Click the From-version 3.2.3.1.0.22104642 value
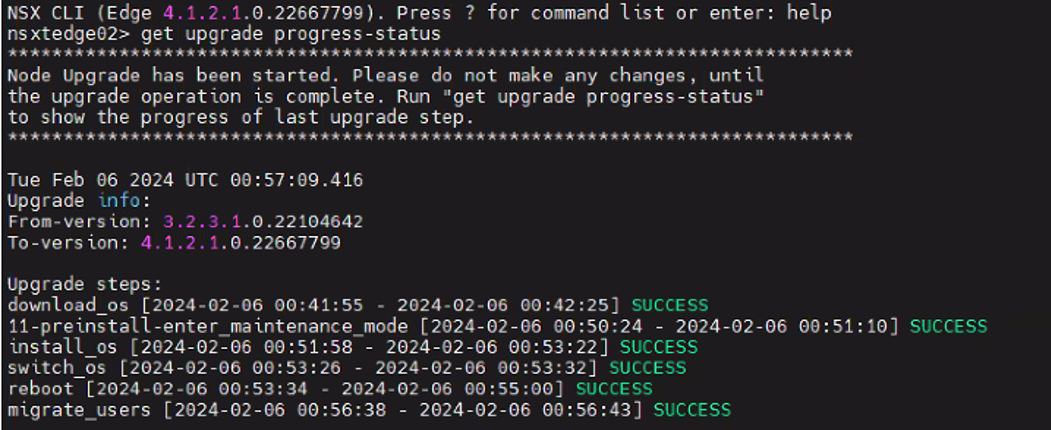 pyautogui.click(x=263, y=222)
